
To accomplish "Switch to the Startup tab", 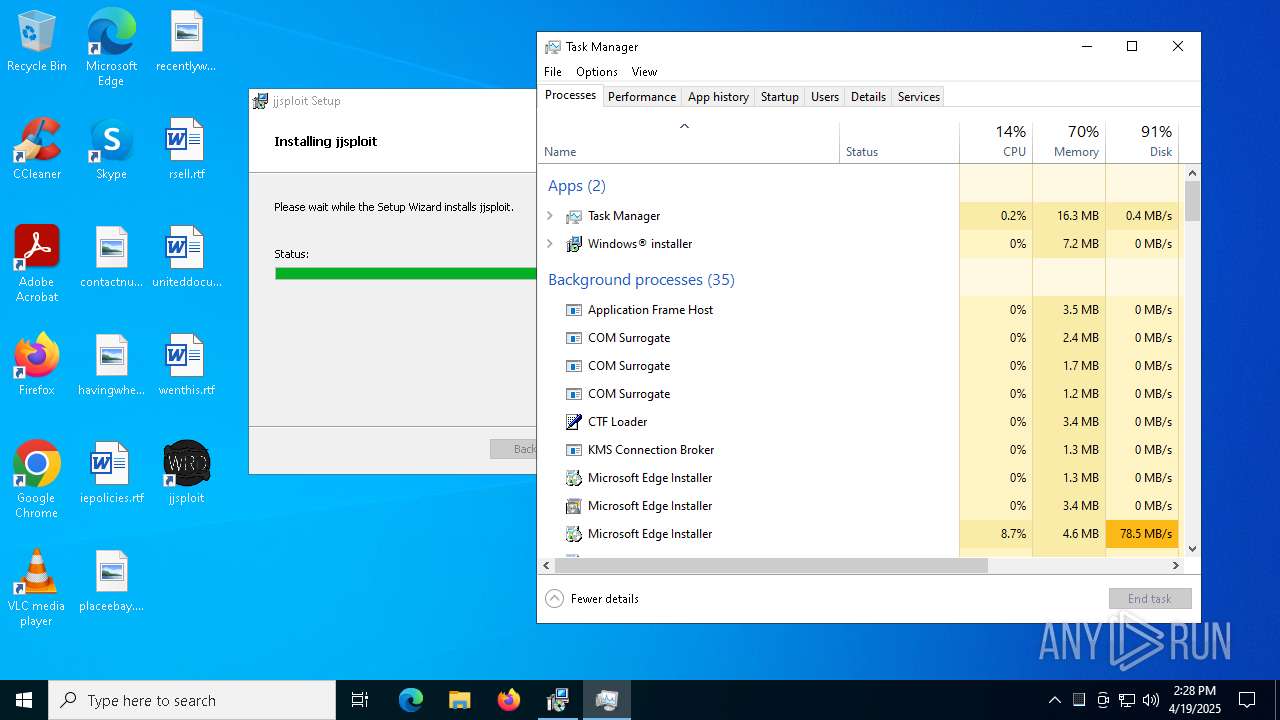I will pos(780,97).
